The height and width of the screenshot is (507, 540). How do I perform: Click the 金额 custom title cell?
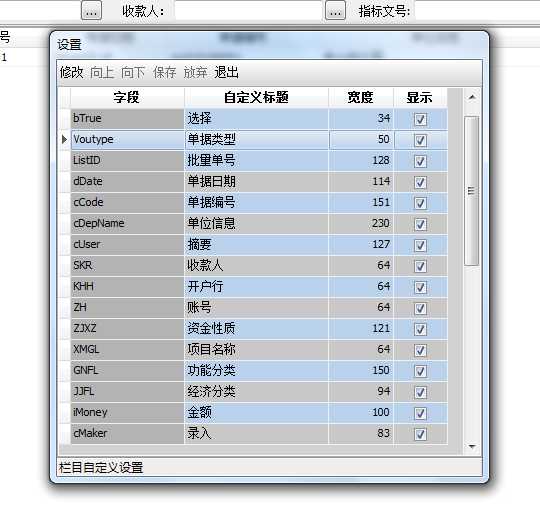click(x=257, y=413)
